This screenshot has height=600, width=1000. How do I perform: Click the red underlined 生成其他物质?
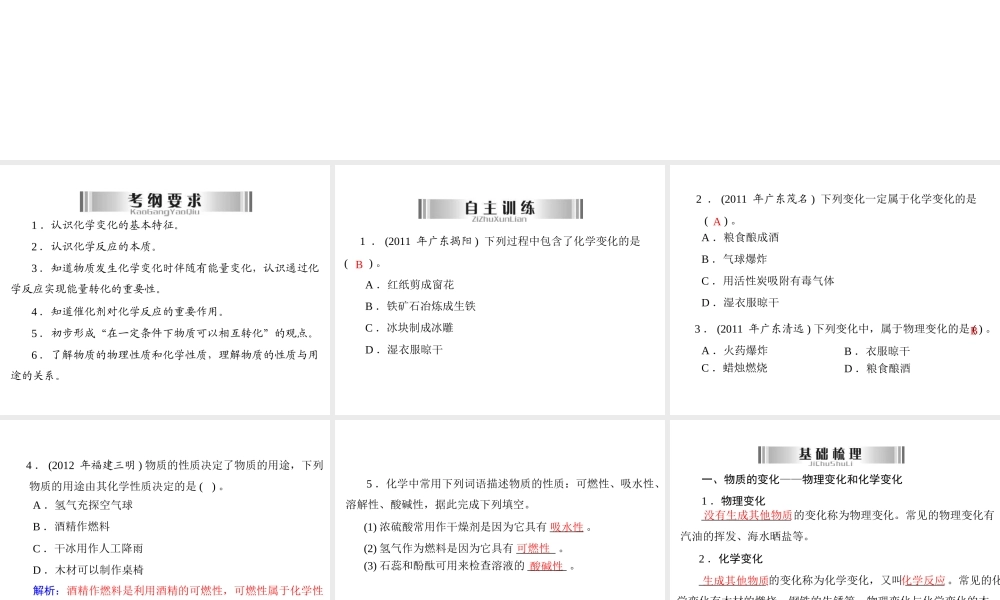point(735,581)
